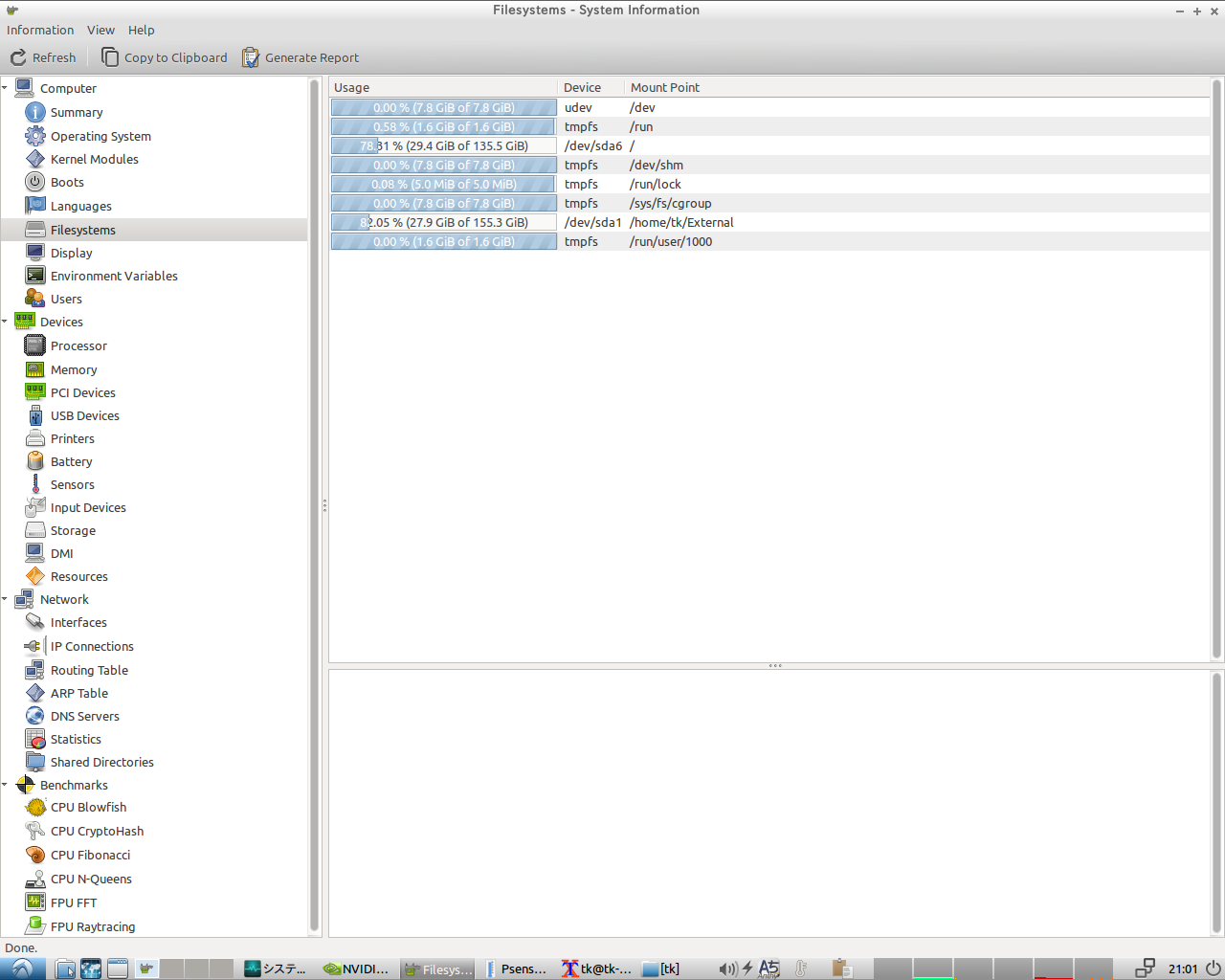The width and height of the screenshot is (1225, 980).
Task: Click the volume speaker icon in taskbar
Action: coord(727,969)
